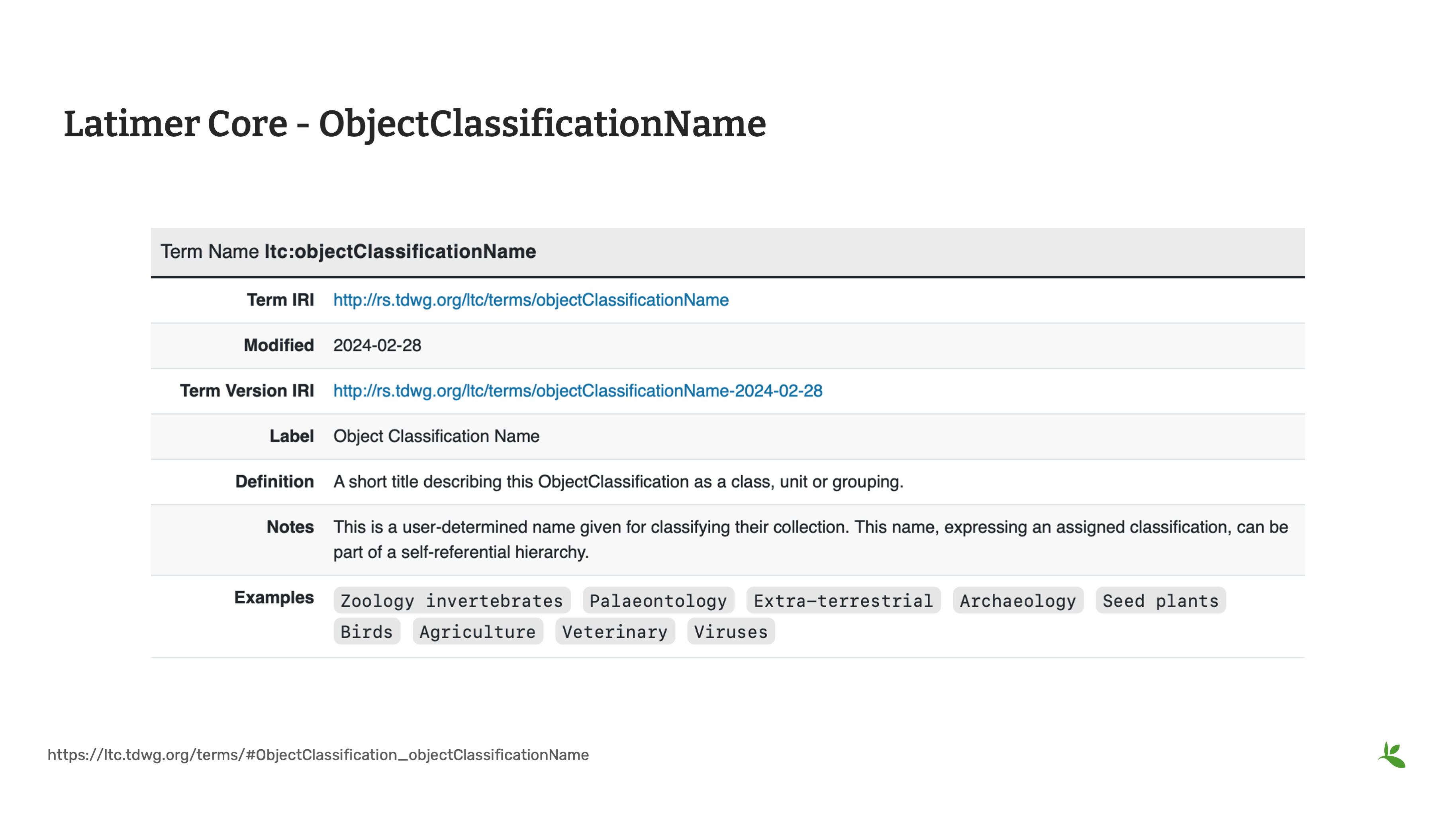Click the "Archaeology" example tag

(1017, 600)
